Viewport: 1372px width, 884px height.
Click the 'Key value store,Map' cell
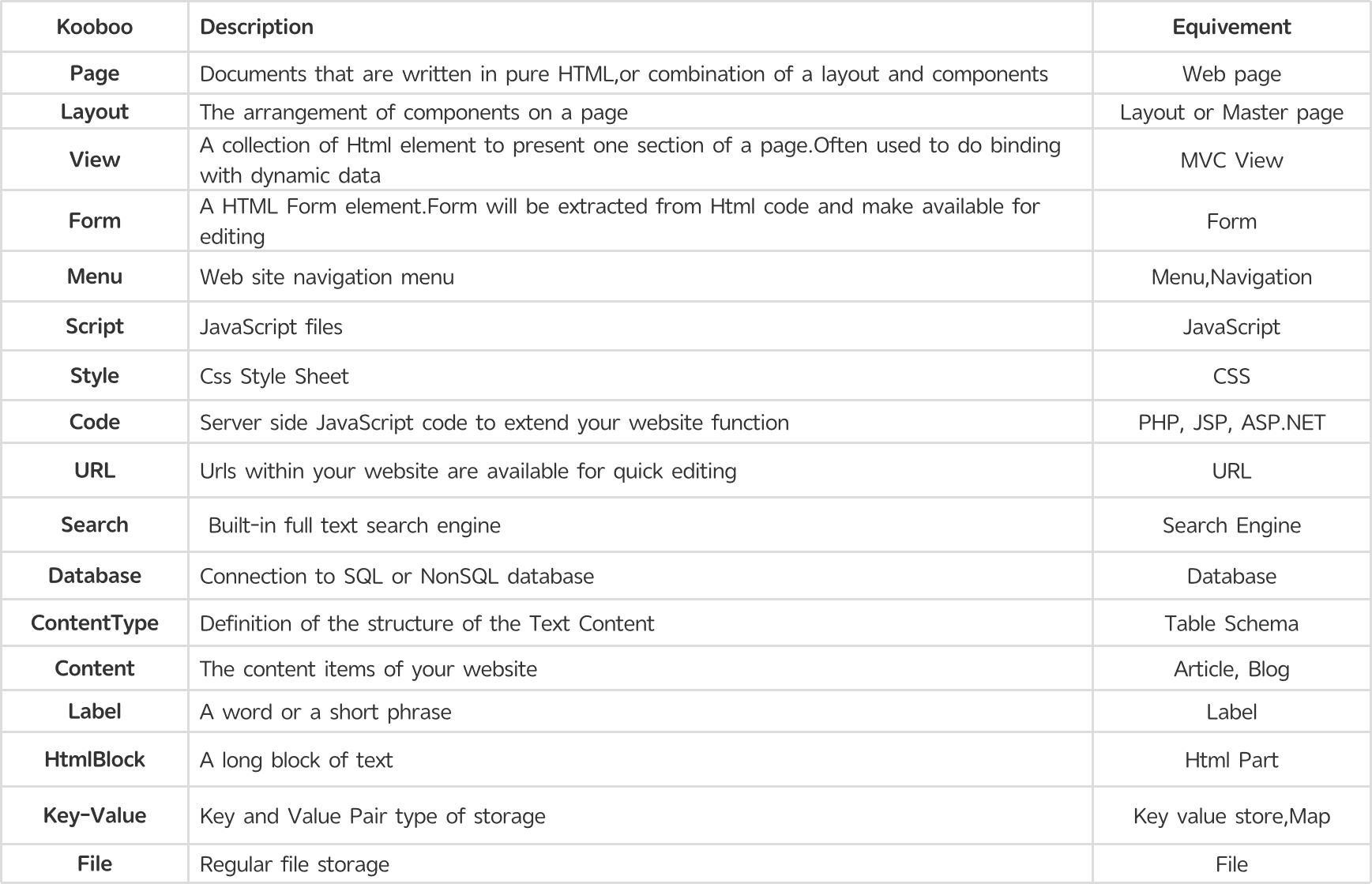pos(1231,816)
